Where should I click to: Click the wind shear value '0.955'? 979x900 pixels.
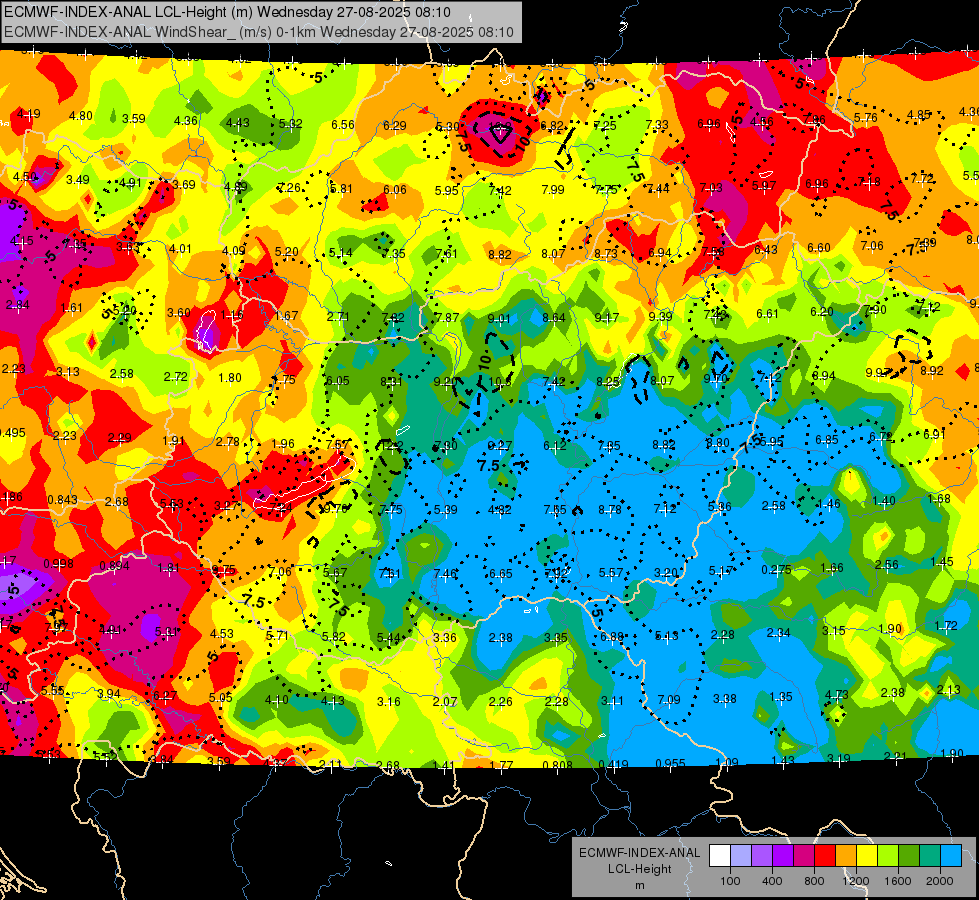coord(671,763)
